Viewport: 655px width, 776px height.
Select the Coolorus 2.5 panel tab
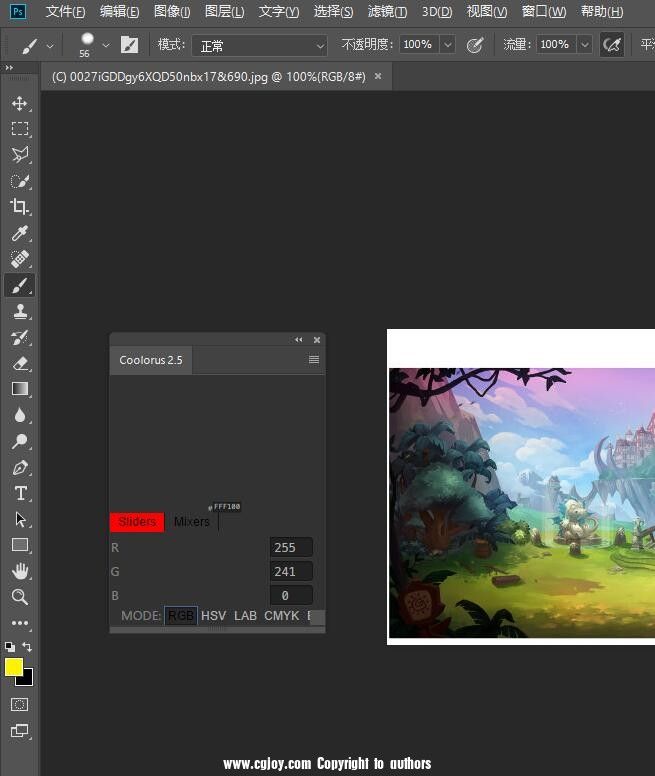pyautogui.click(x=151, y=360)
